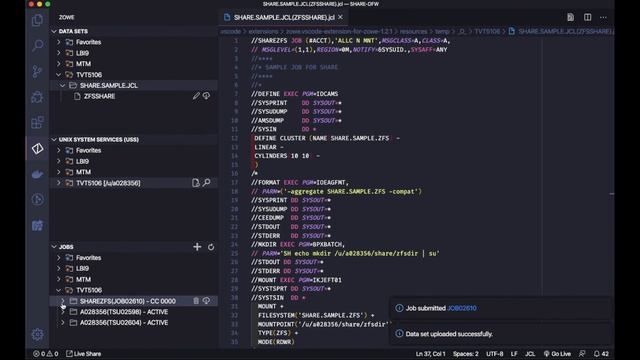This screenshot has width=640, height=360.
Task: Expand the MTM data sets profile
Action: pos(59,64)
